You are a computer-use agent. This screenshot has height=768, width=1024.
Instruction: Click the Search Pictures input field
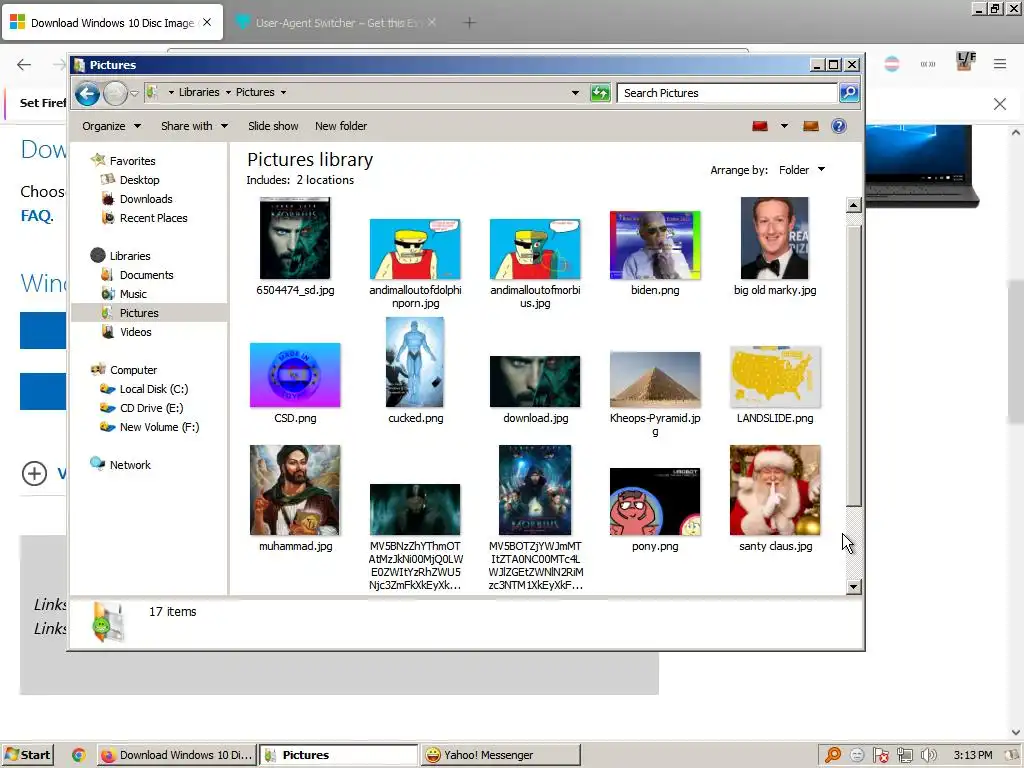[728, 93]
